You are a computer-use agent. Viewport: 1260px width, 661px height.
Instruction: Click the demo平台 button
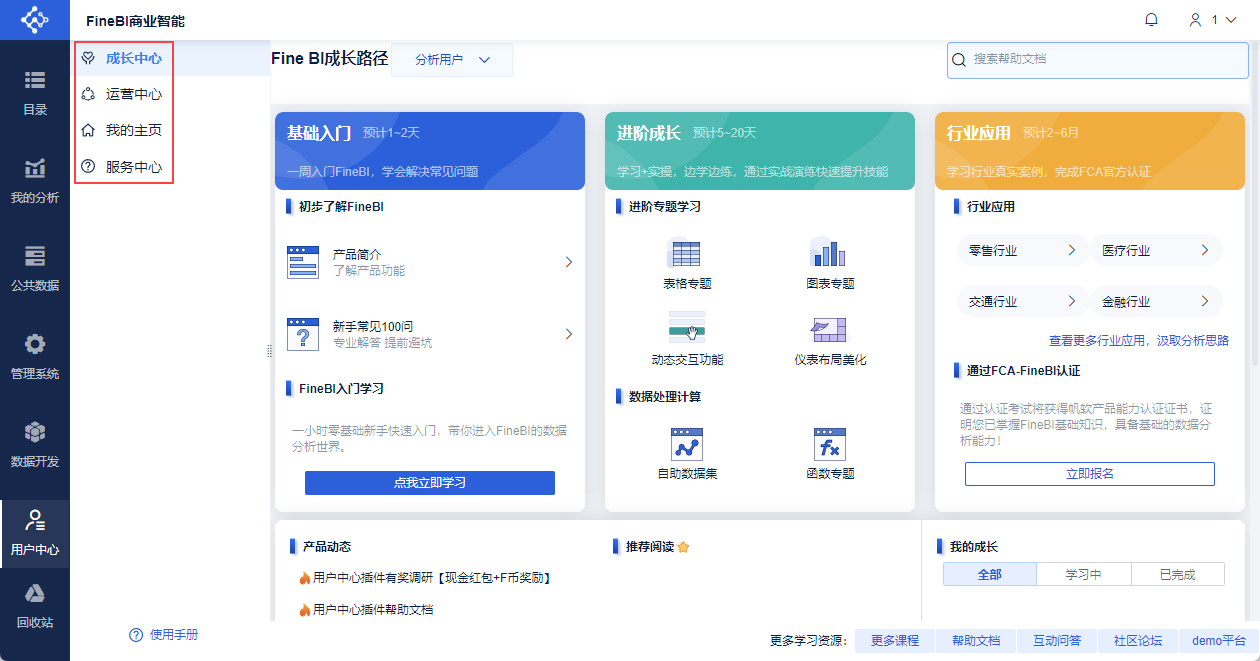point(1219,641)
